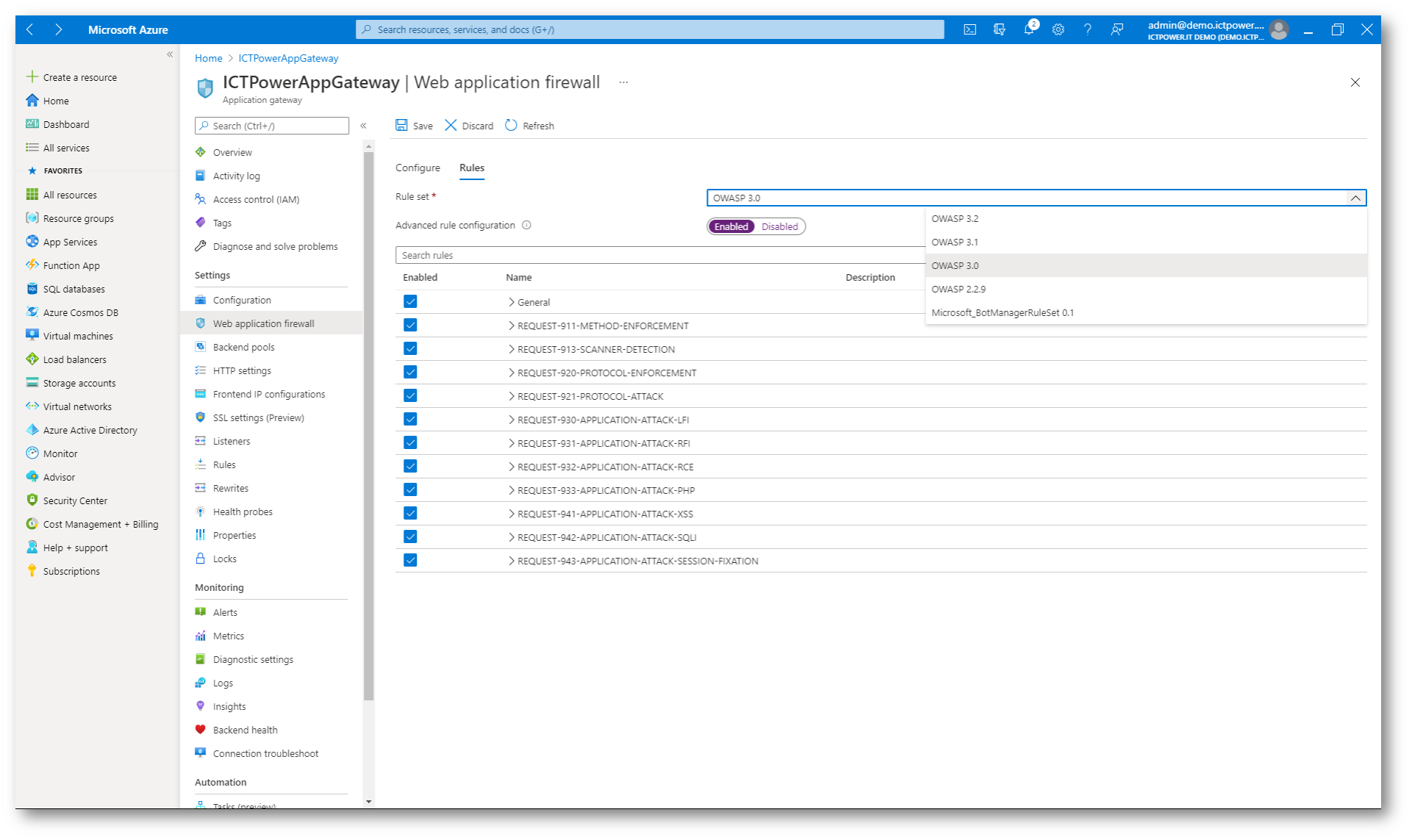Open portal settings gear icon

pos(1058,29)
